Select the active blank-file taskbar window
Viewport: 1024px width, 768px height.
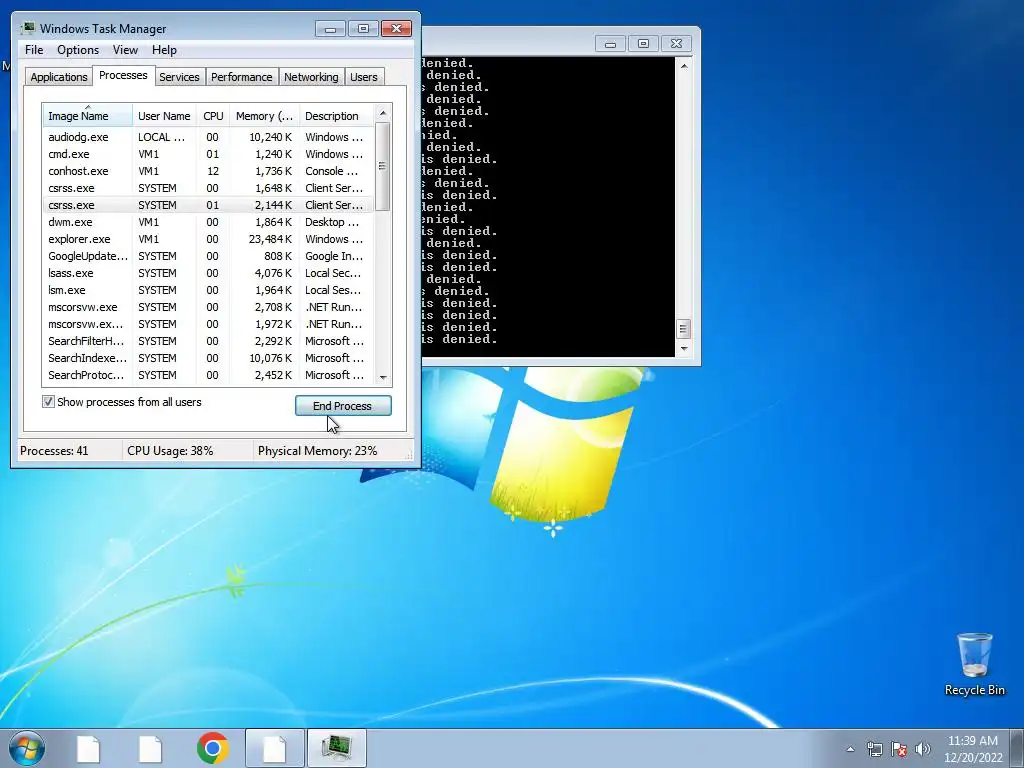[x=274, y=748]
